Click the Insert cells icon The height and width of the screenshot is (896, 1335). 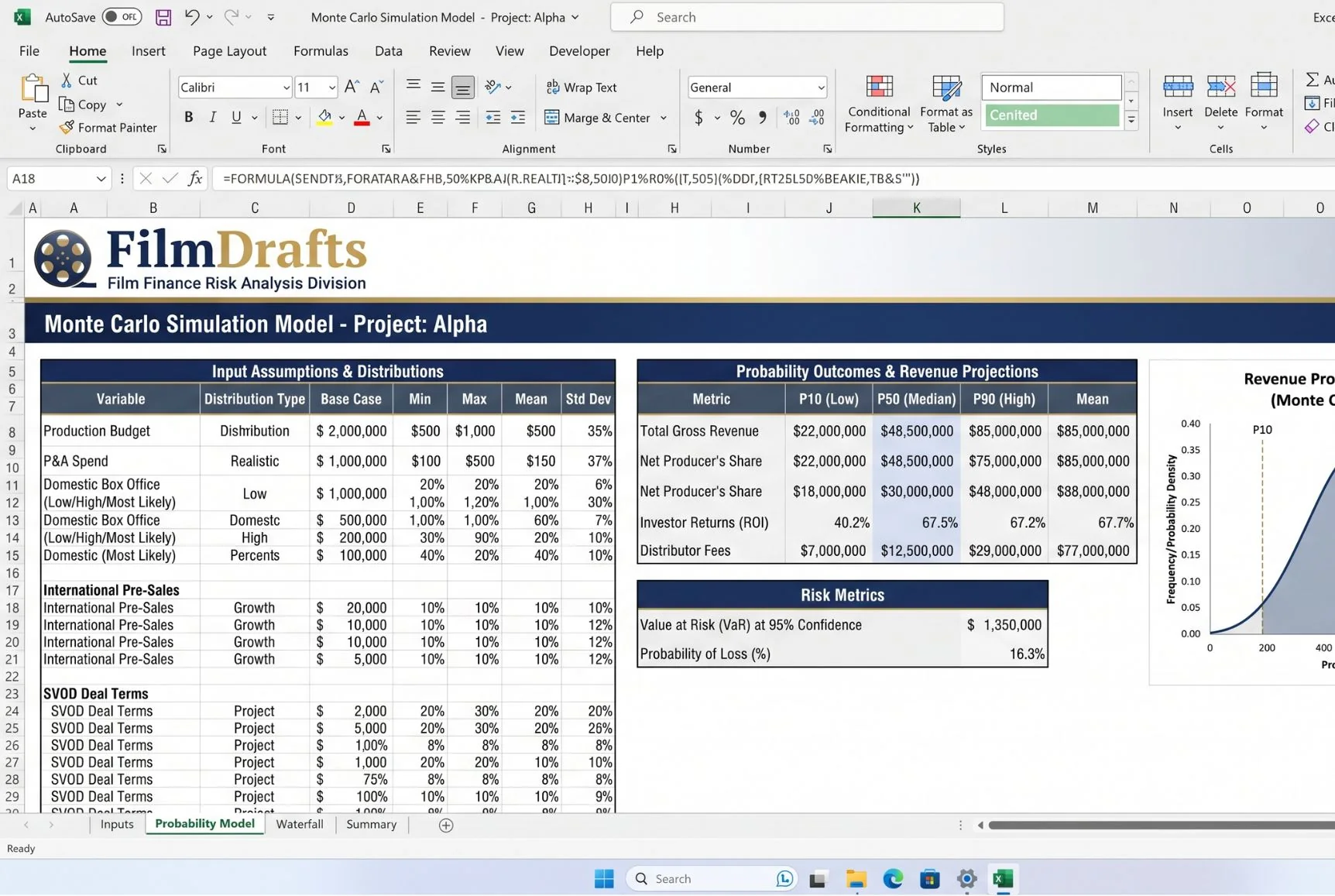(1178, 86)
